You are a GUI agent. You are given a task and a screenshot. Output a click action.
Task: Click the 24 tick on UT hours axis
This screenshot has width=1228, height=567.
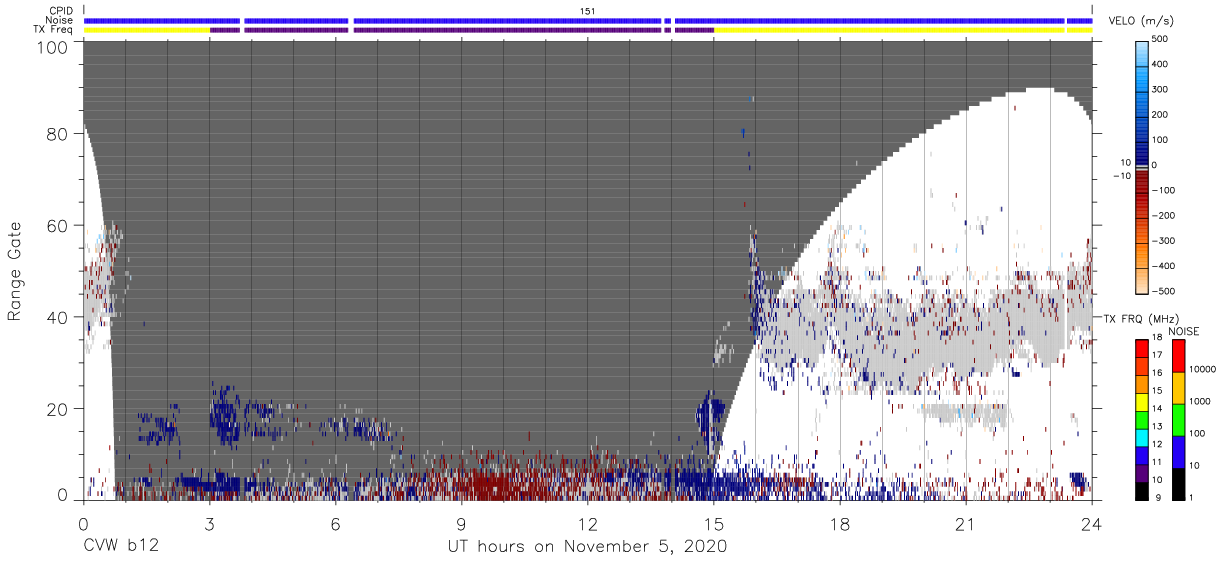coord(1092,524)
